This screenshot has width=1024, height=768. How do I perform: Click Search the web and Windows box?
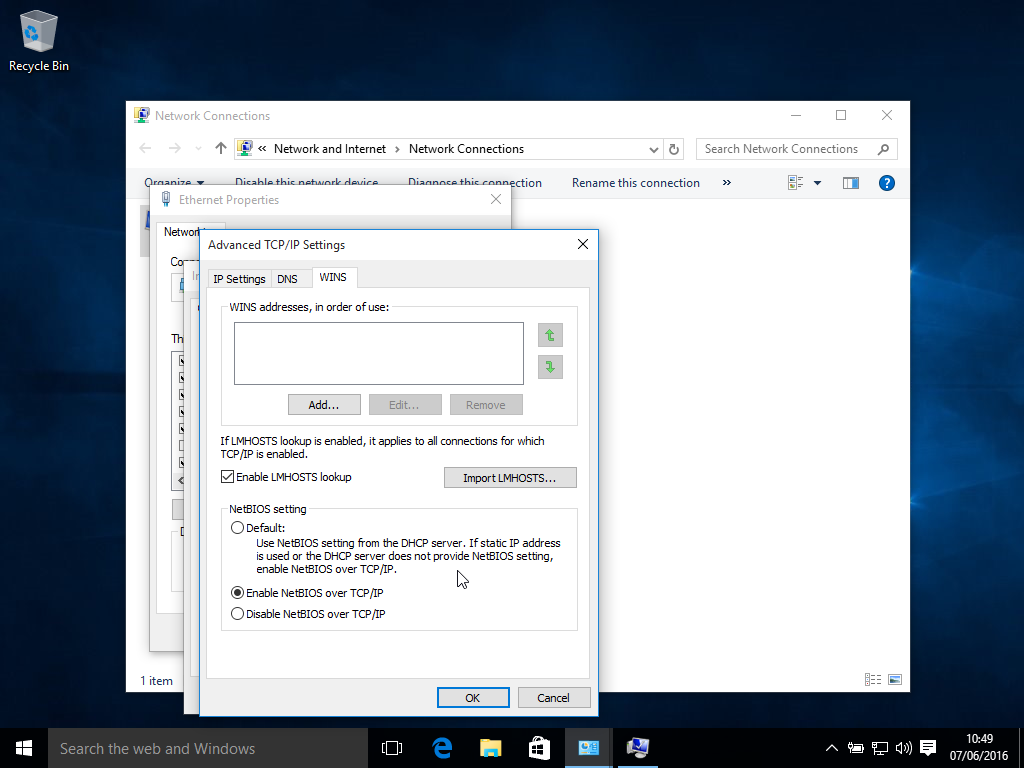[x=208, y=748]
